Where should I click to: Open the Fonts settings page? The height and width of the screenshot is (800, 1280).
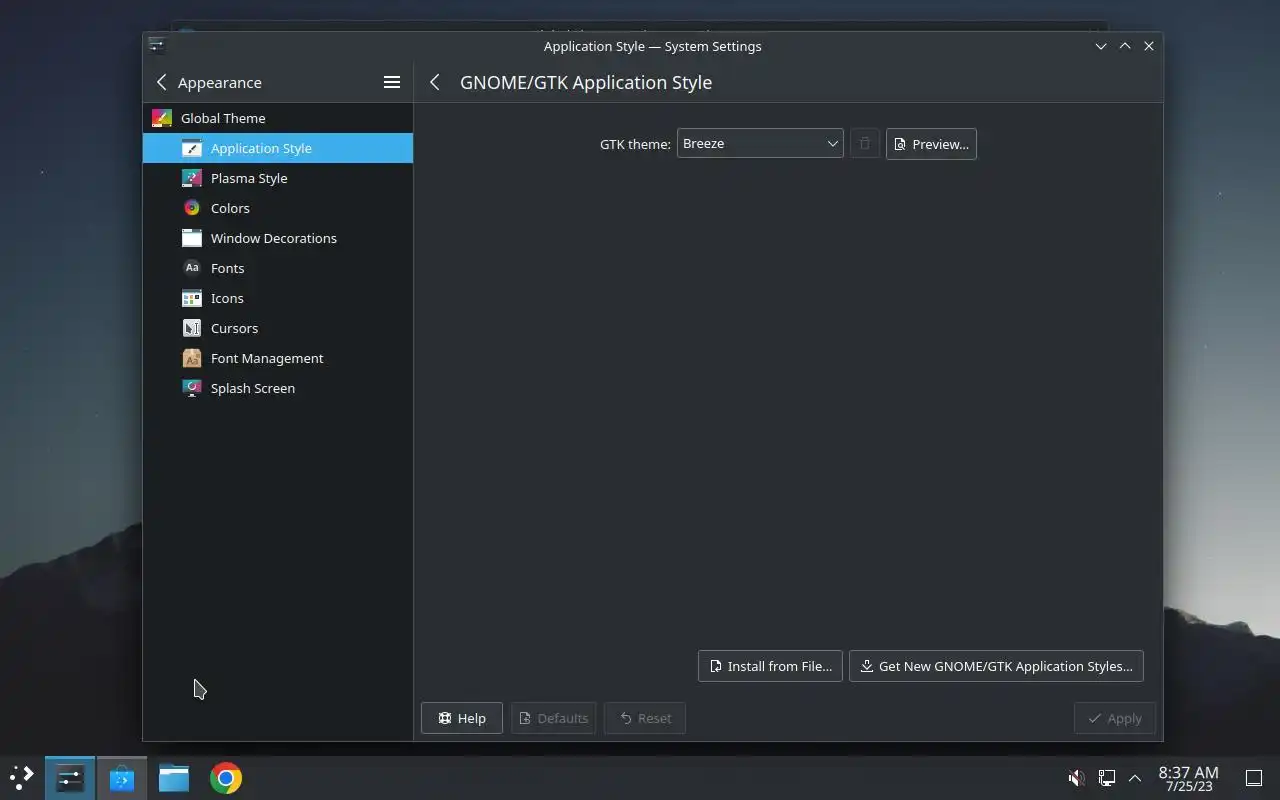[x=278, y=268]
